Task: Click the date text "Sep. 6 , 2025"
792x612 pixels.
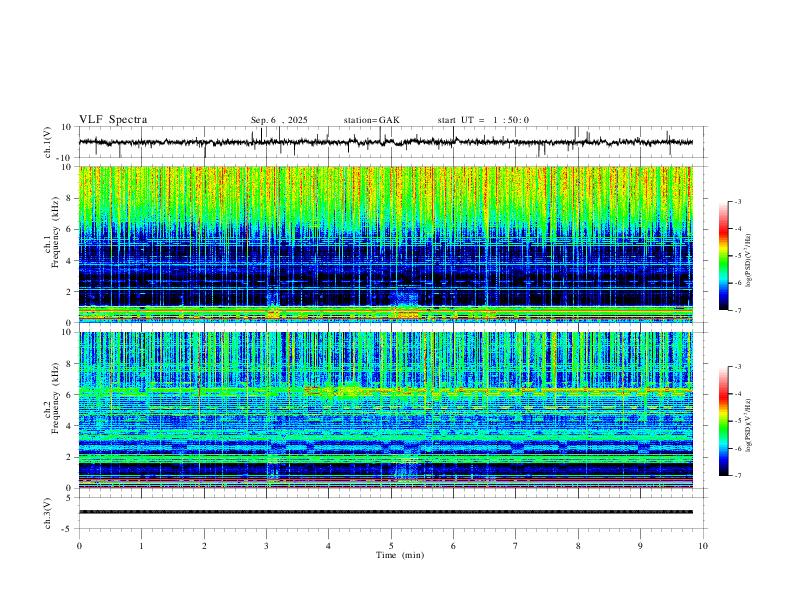Action: [279, 120]
